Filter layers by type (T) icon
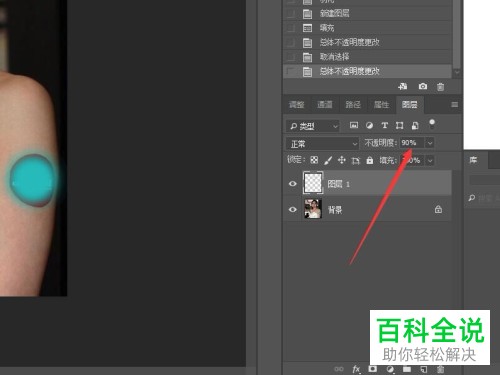This screenshot has height=375, width=500. click(x=384, y=125)
